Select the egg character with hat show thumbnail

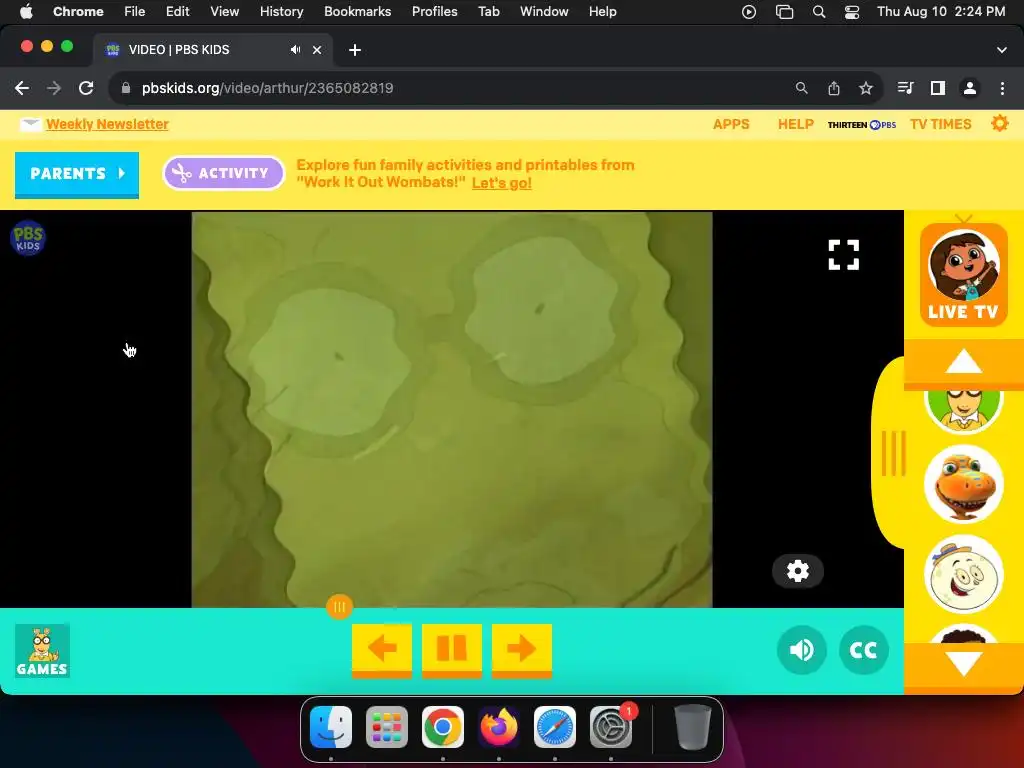click(x=963, y=575)
